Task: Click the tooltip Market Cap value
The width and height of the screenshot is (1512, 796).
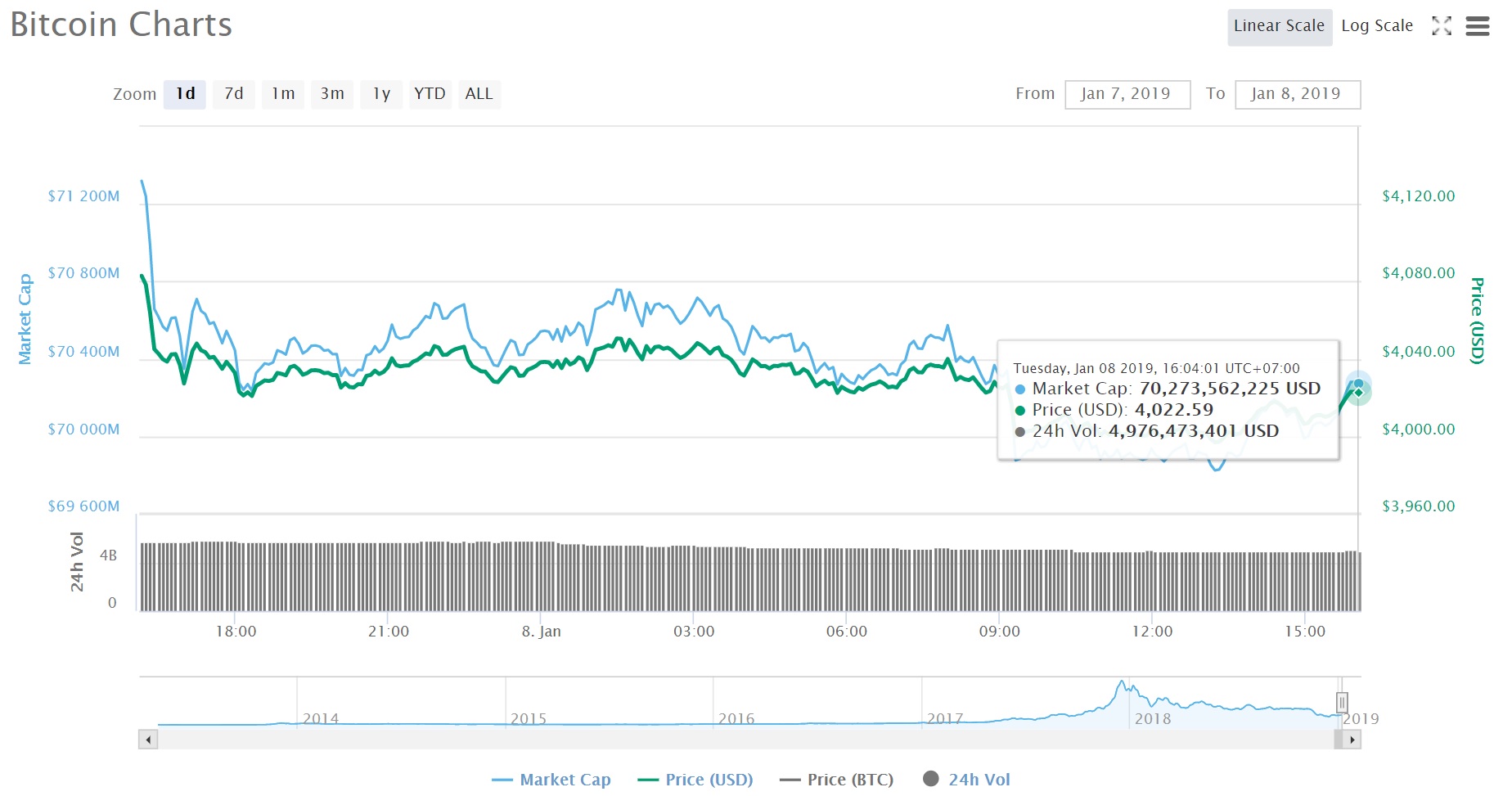Action: 1230,389
